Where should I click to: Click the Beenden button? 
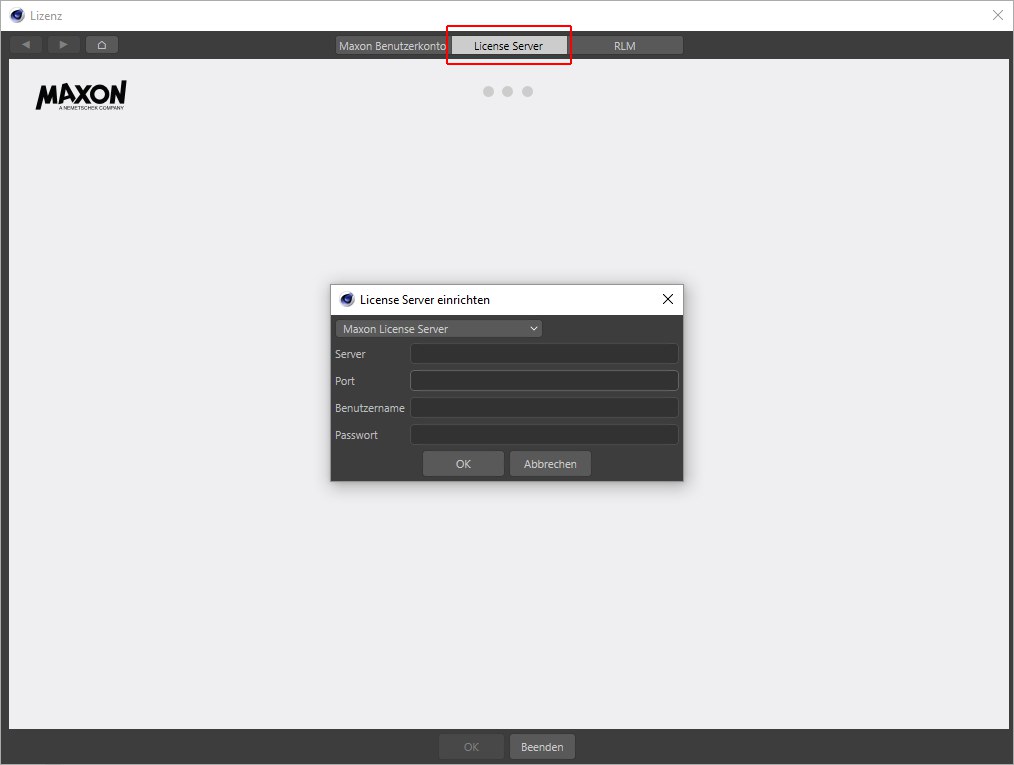click(542, 747)
